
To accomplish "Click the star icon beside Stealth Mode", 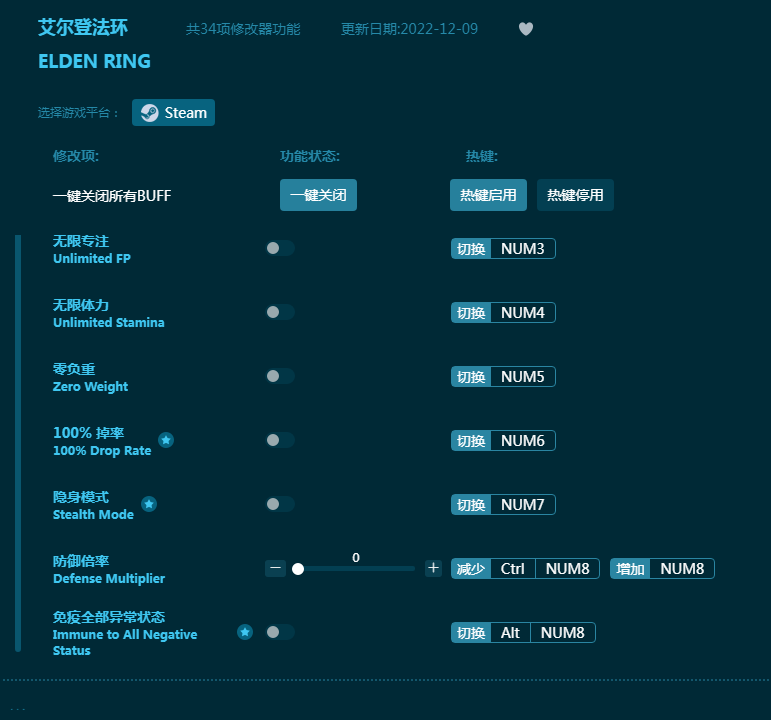I will [149, 504].
